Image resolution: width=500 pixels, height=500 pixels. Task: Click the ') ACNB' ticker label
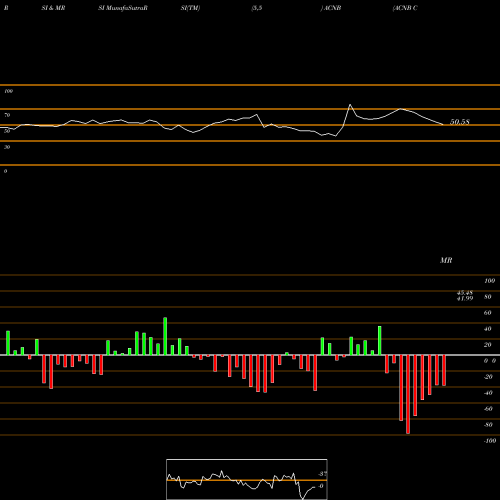(x=331, y=8)
